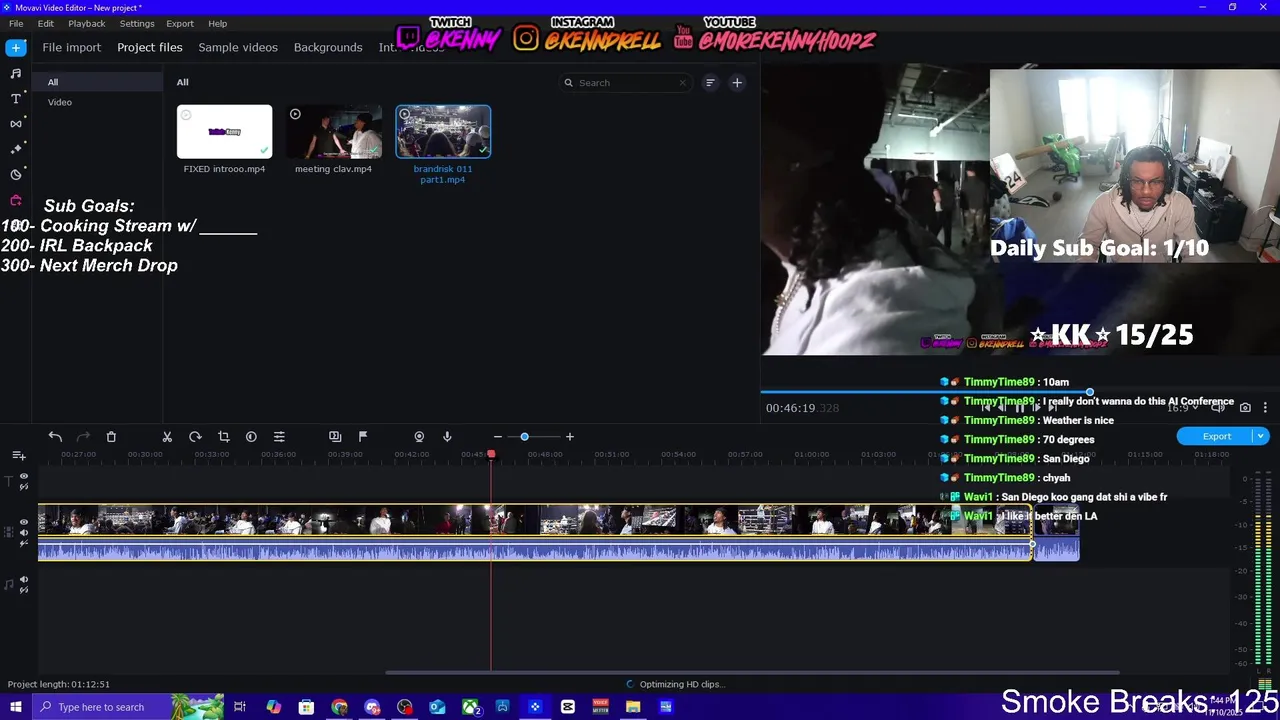
Task: Open the clock-shaped sidebar tool
Action: click(x=16, y=174)
